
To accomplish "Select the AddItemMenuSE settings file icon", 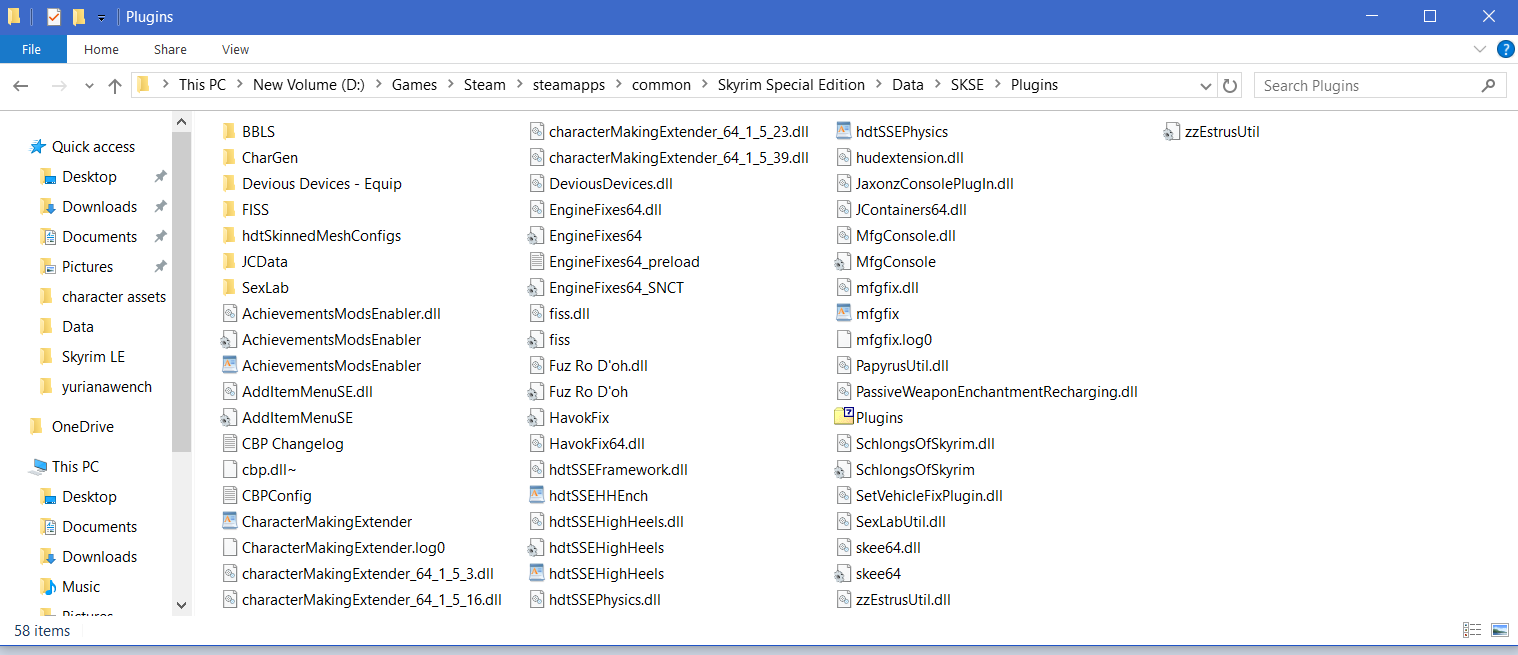I will pos(229,418).
